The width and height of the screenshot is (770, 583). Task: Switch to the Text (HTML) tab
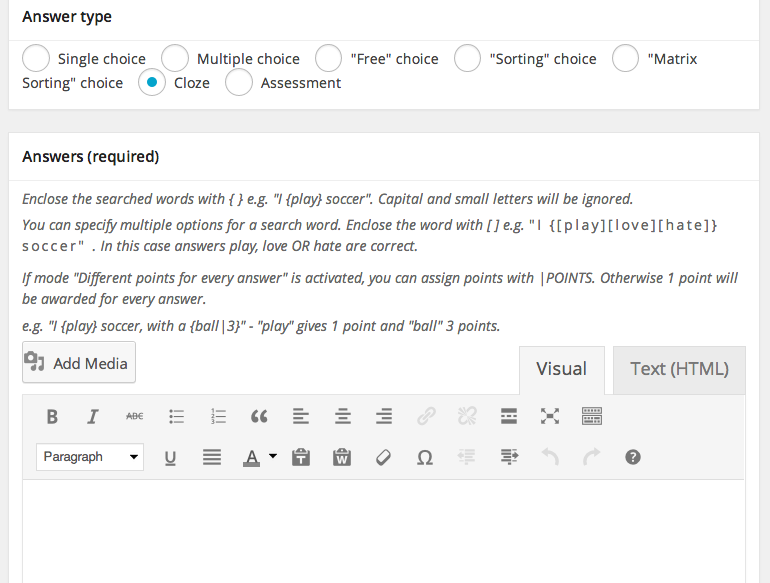coord(679,369)
